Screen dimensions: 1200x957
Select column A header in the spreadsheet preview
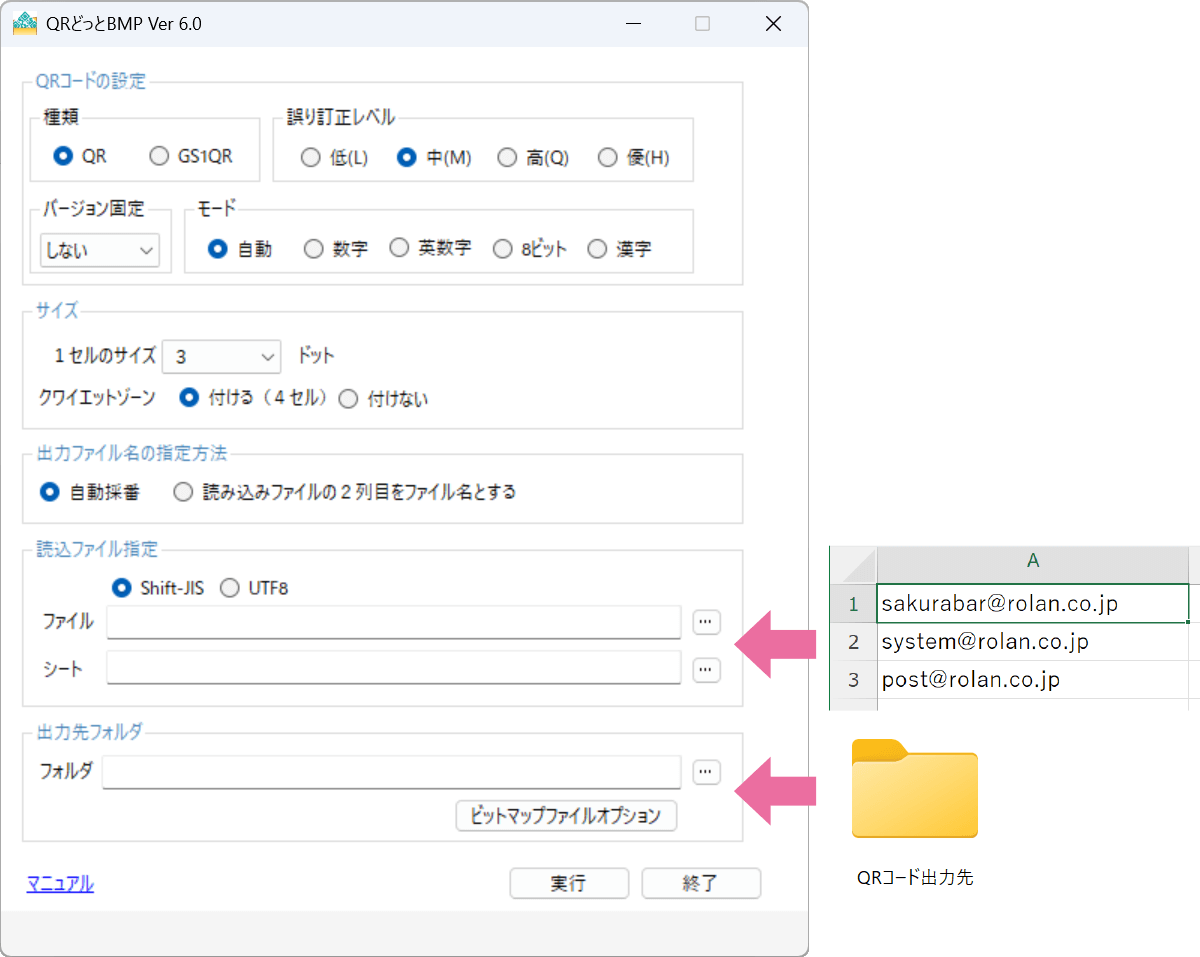click(1033, 561)
